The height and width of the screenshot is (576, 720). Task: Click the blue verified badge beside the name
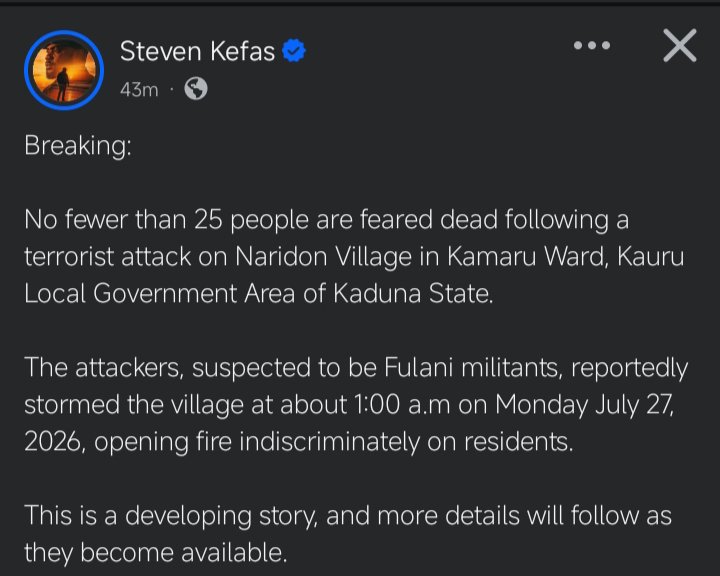click(x=294, y=51)
